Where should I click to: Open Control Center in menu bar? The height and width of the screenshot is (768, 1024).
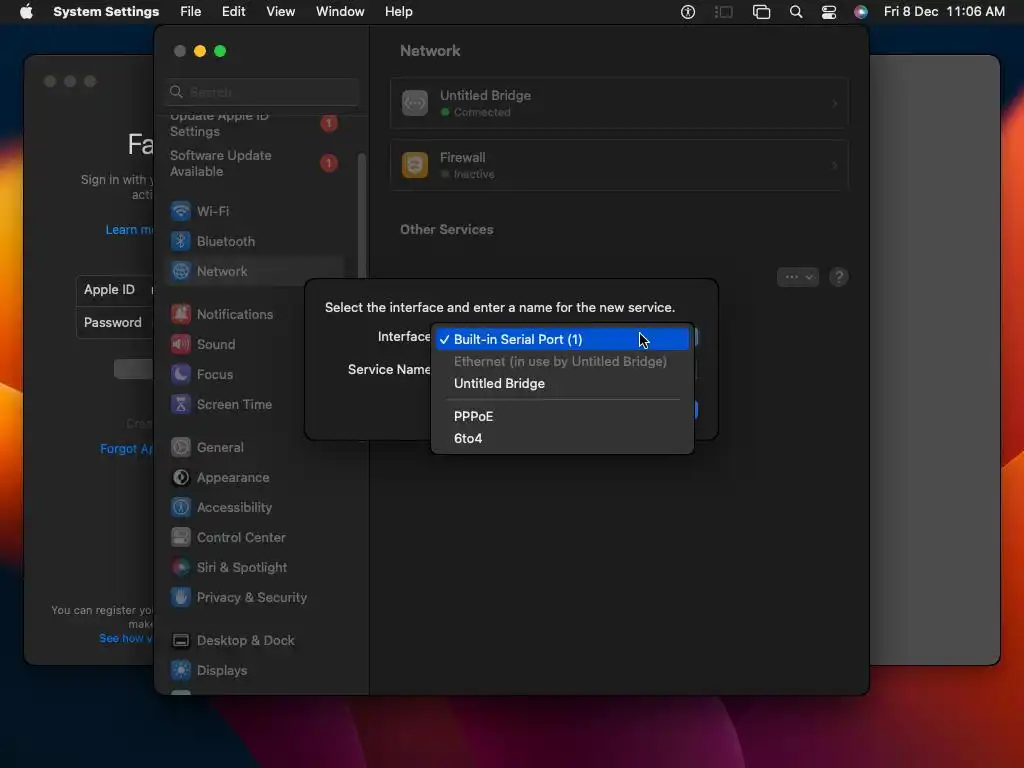click(x=829, y=12)
